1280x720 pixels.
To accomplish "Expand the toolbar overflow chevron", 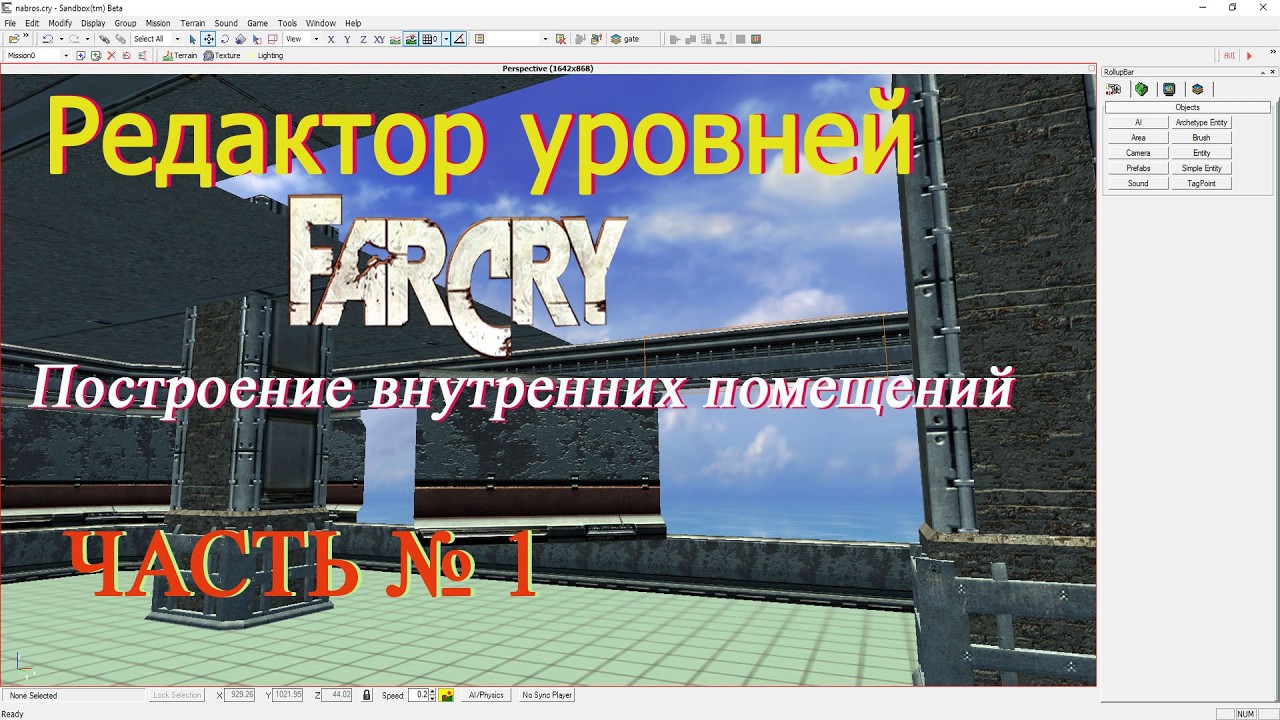I will (26, 35).
